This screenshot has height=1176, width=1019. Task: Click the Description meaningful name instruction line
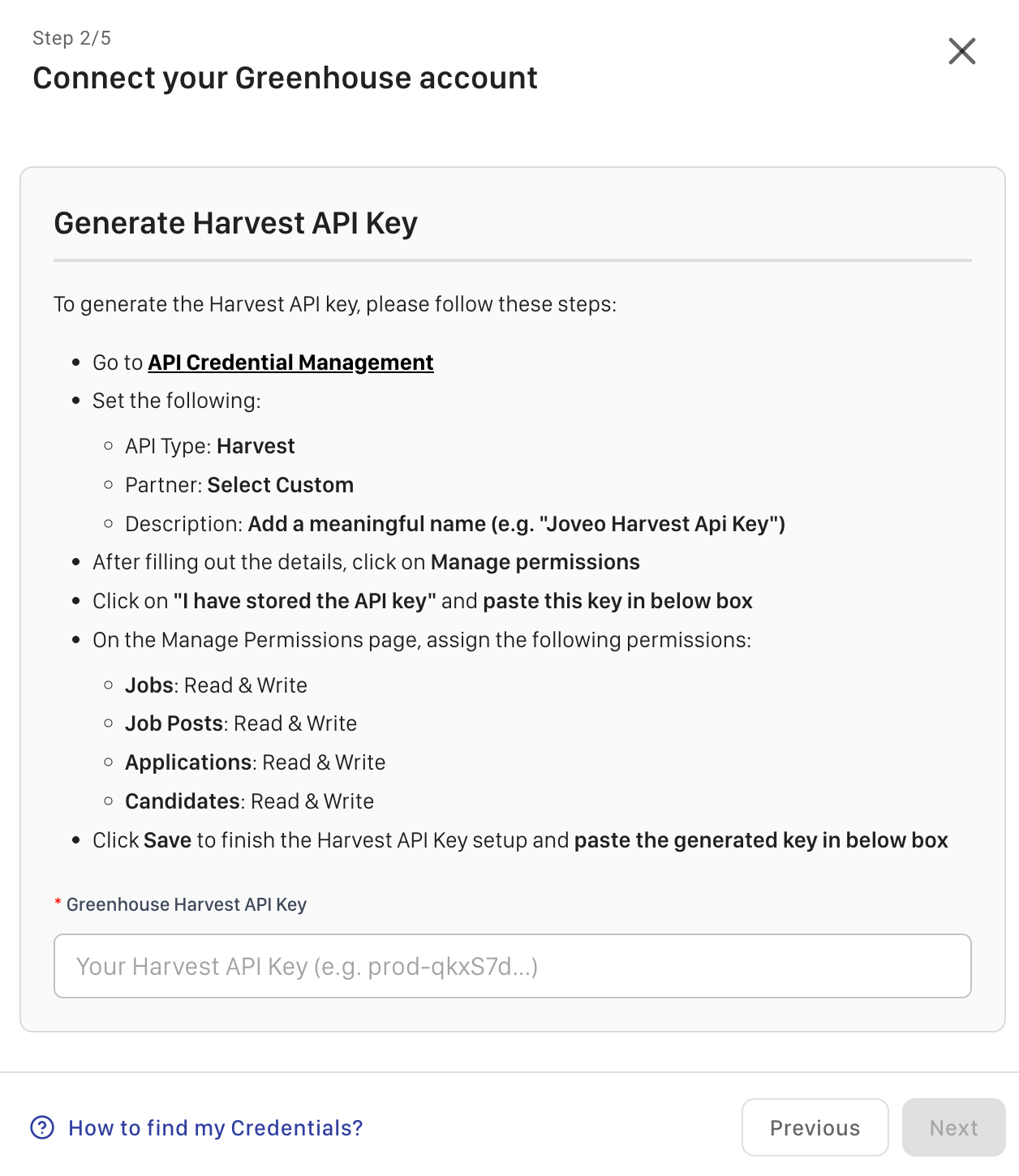[454, 524]
